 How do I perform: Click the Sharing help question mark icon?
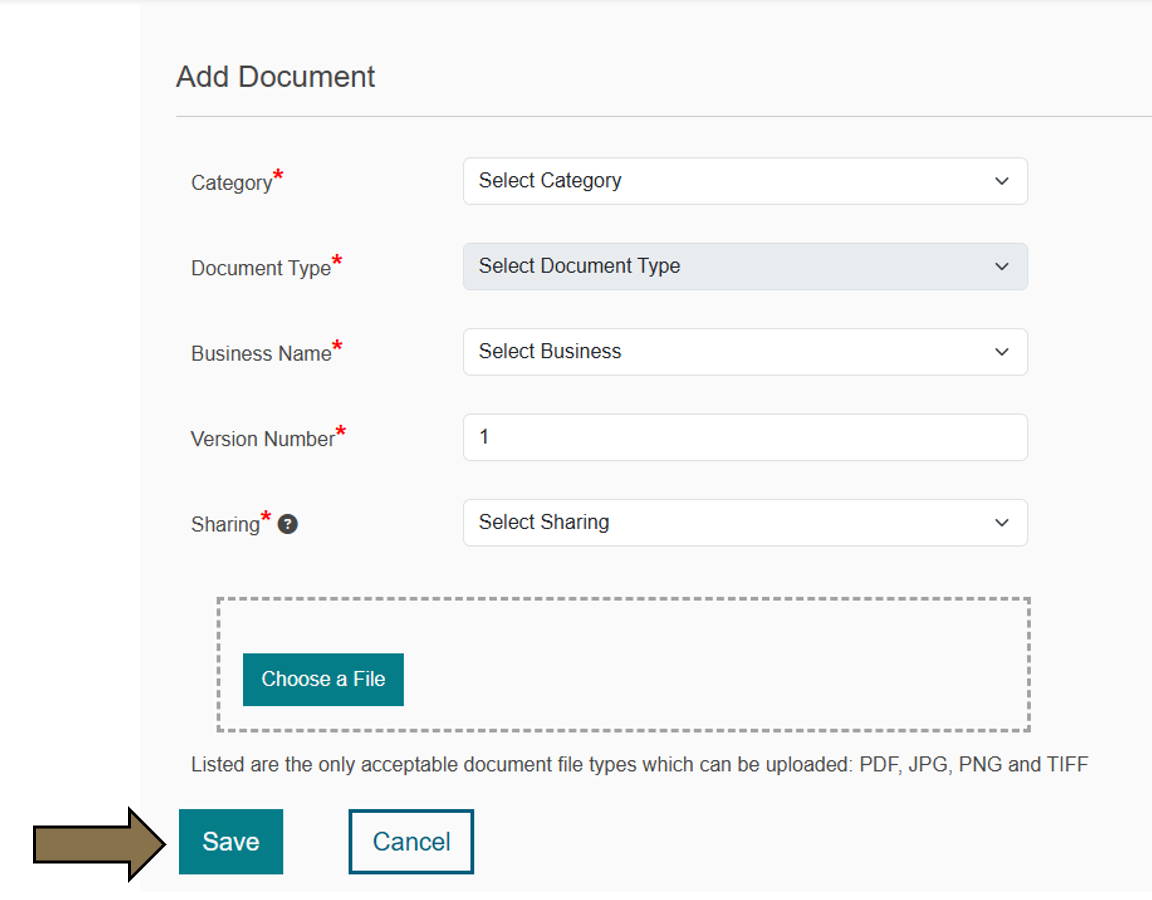pos(288,523)
